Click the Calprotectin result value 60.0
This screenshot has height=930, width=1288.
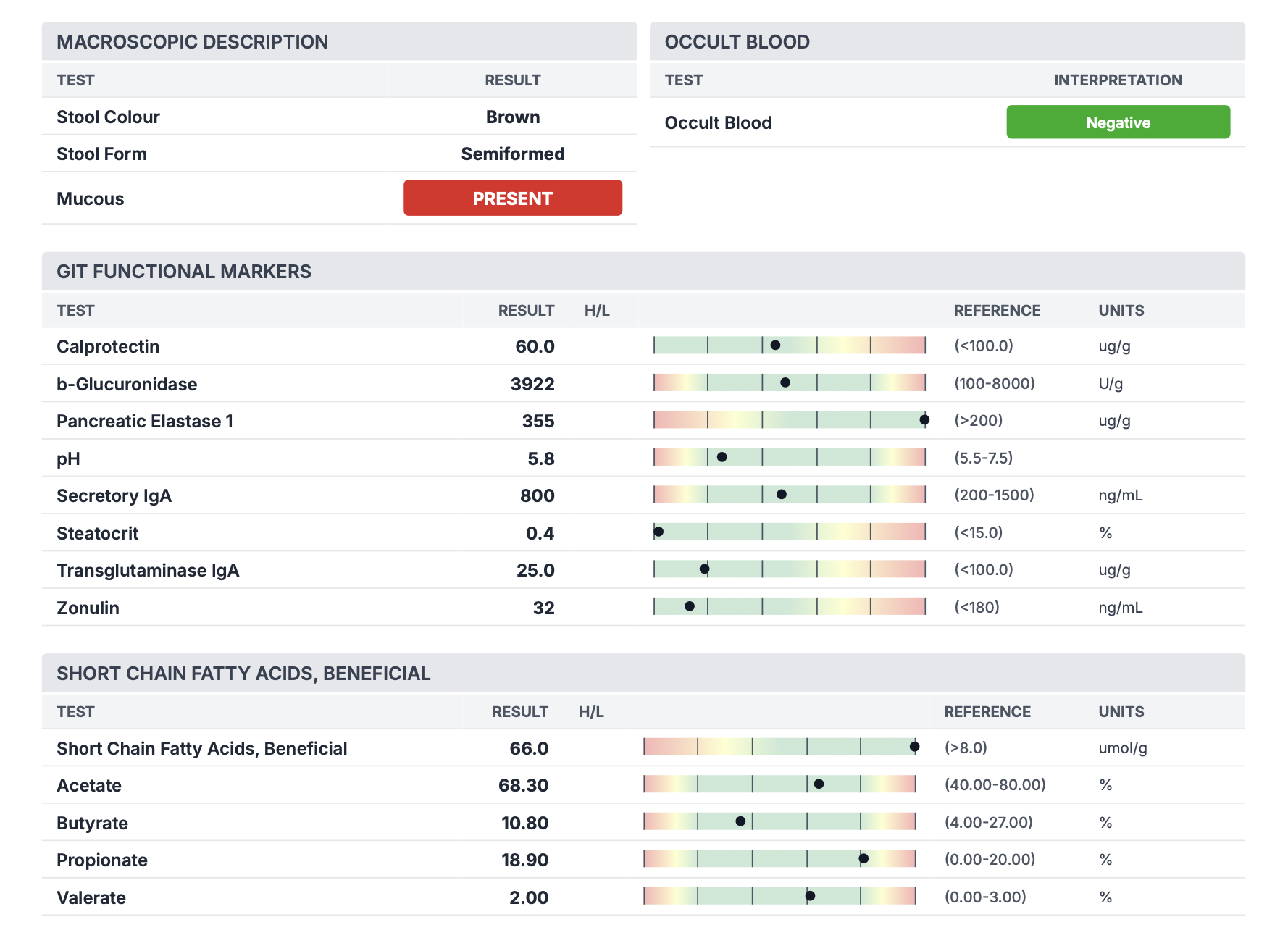tap(535, 347)
